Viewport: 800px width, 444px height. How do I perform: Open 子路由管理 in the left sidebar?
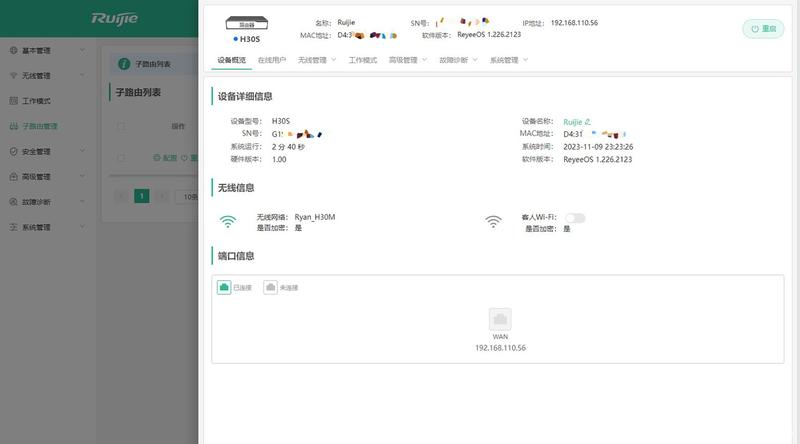(x=40, y=126)
